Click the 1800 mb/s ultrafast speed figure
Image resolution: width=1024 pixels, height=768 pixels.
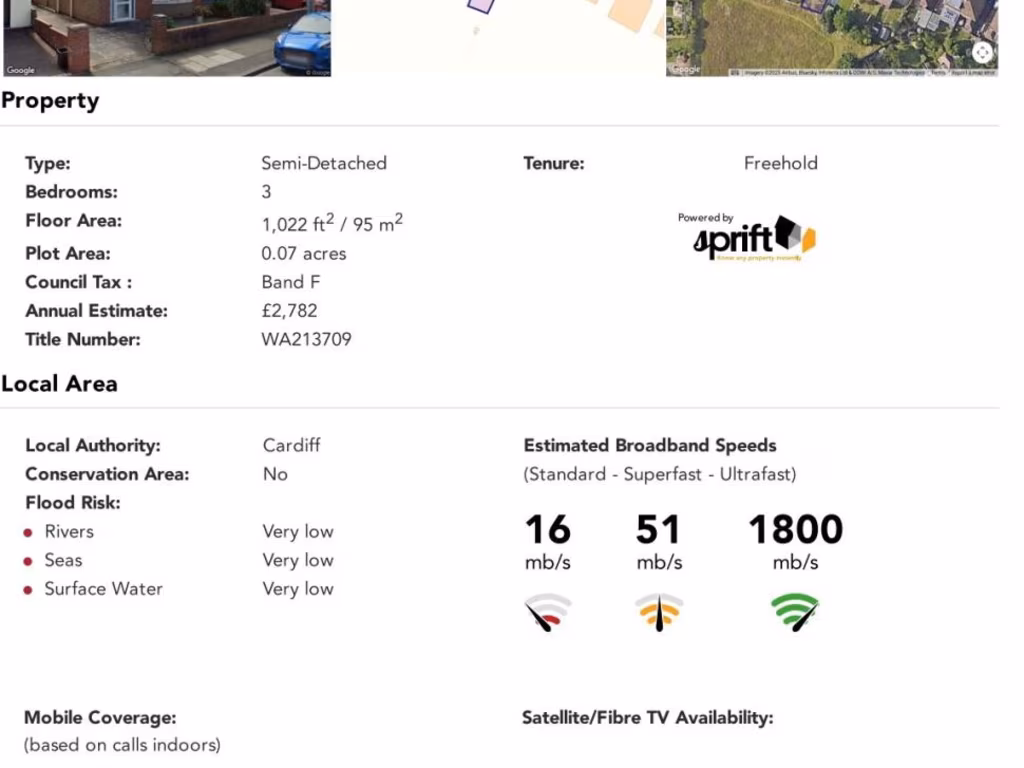pyautogui.click(x=795, y=530)
